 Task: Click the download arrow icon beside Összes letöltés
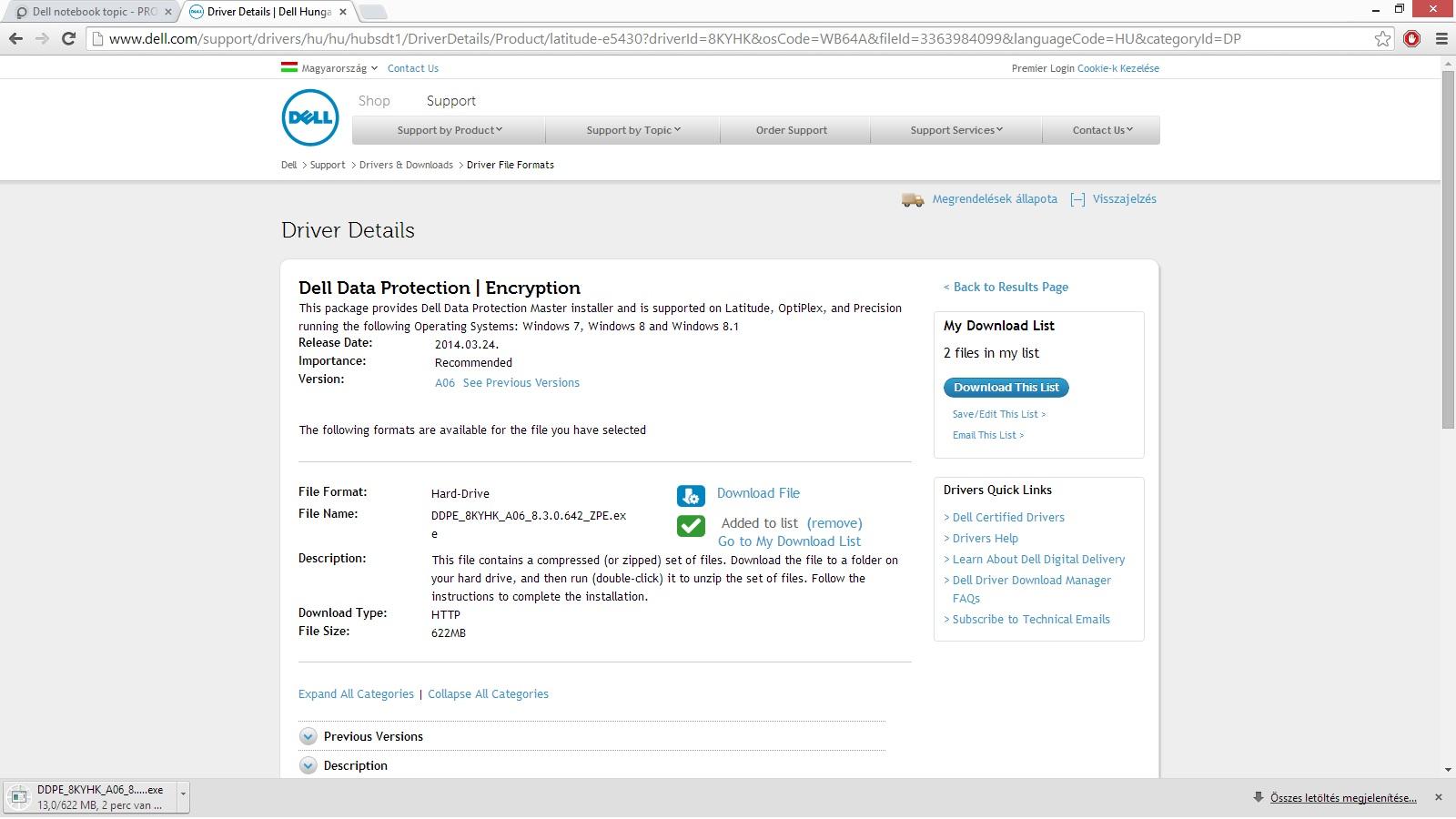pyautogui.click(x=1259, y=797)
